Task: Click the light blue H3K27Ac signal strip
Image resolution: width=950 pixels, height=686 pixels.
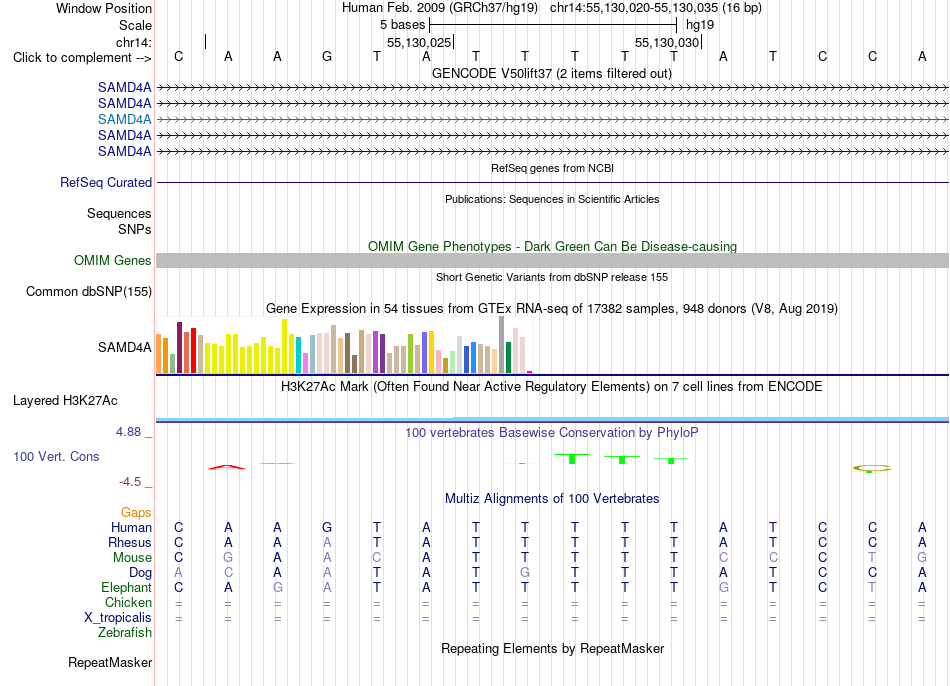Action: pyautogui.click(x=552, y=419)
